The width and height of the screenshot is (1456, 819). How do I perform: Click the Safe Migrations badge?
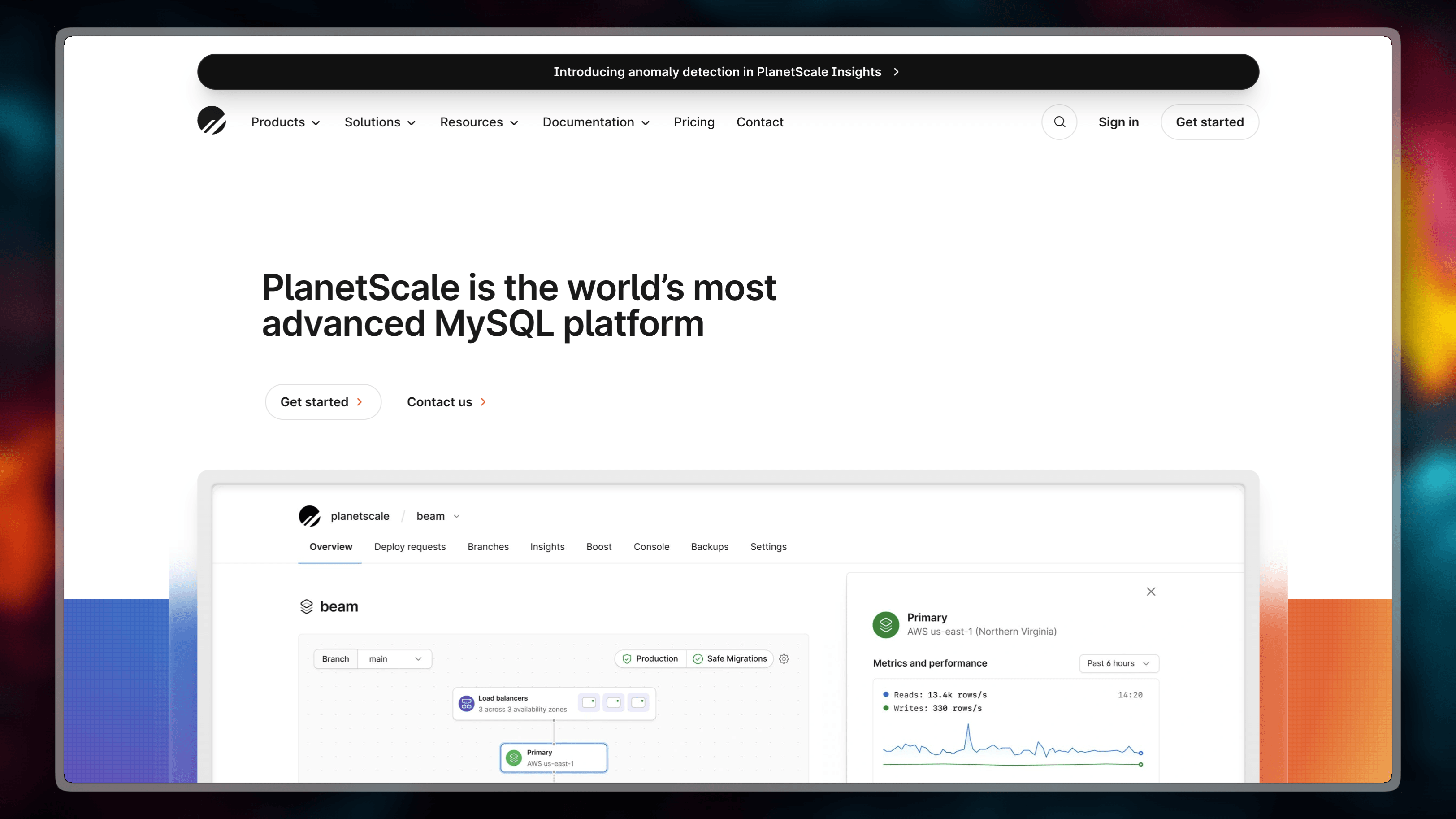(730, 658)
